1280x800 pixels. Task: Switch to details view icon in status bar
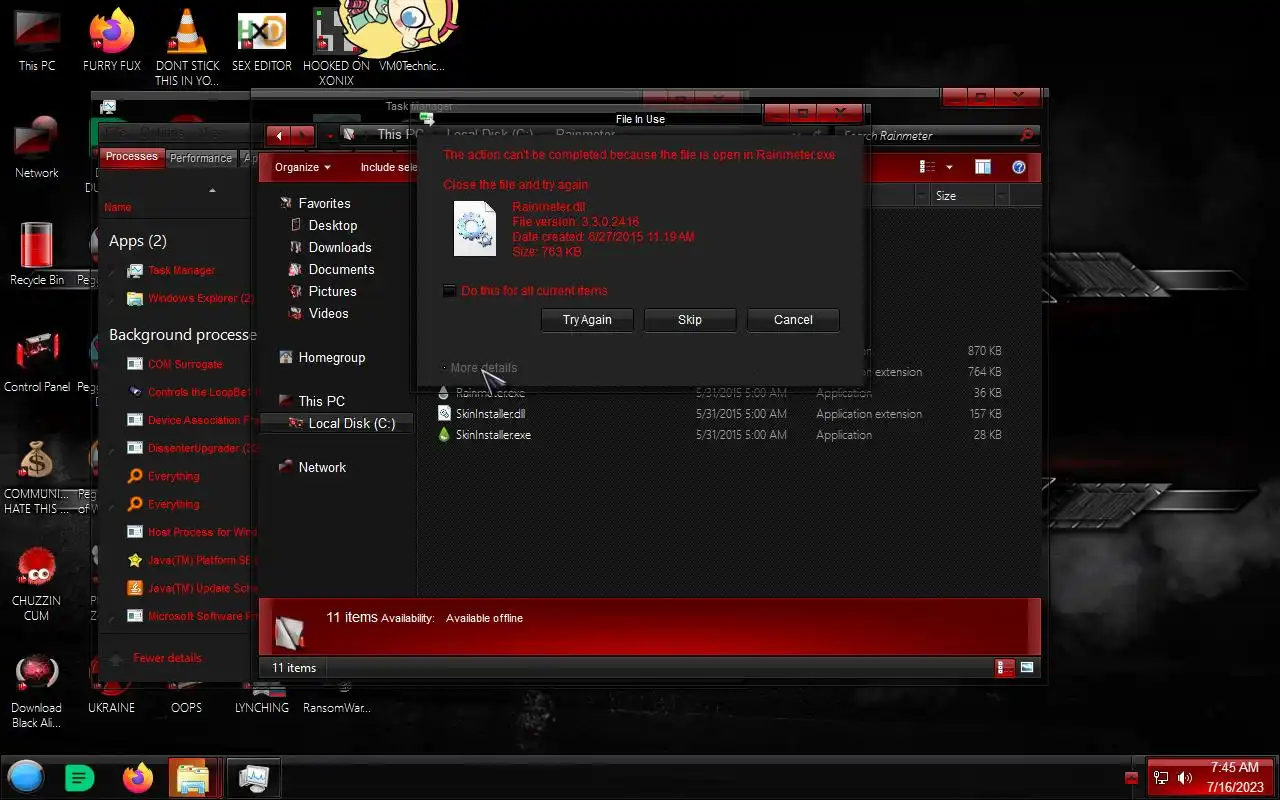point(1005,668)
